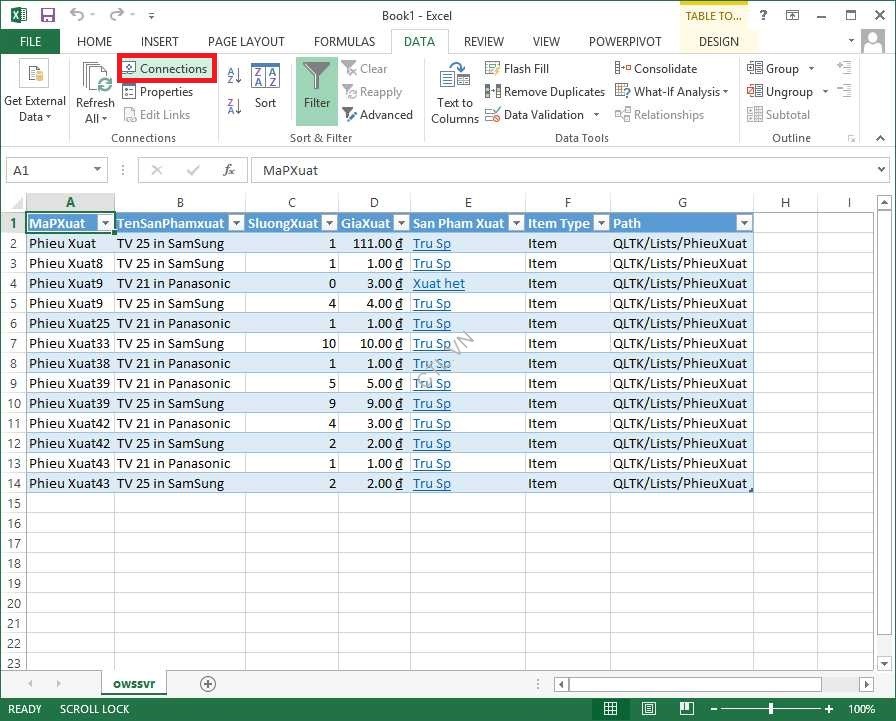Click Remove Duplicates in Data Tools
The image size is (896, 721).
click(x=545, y=92)
